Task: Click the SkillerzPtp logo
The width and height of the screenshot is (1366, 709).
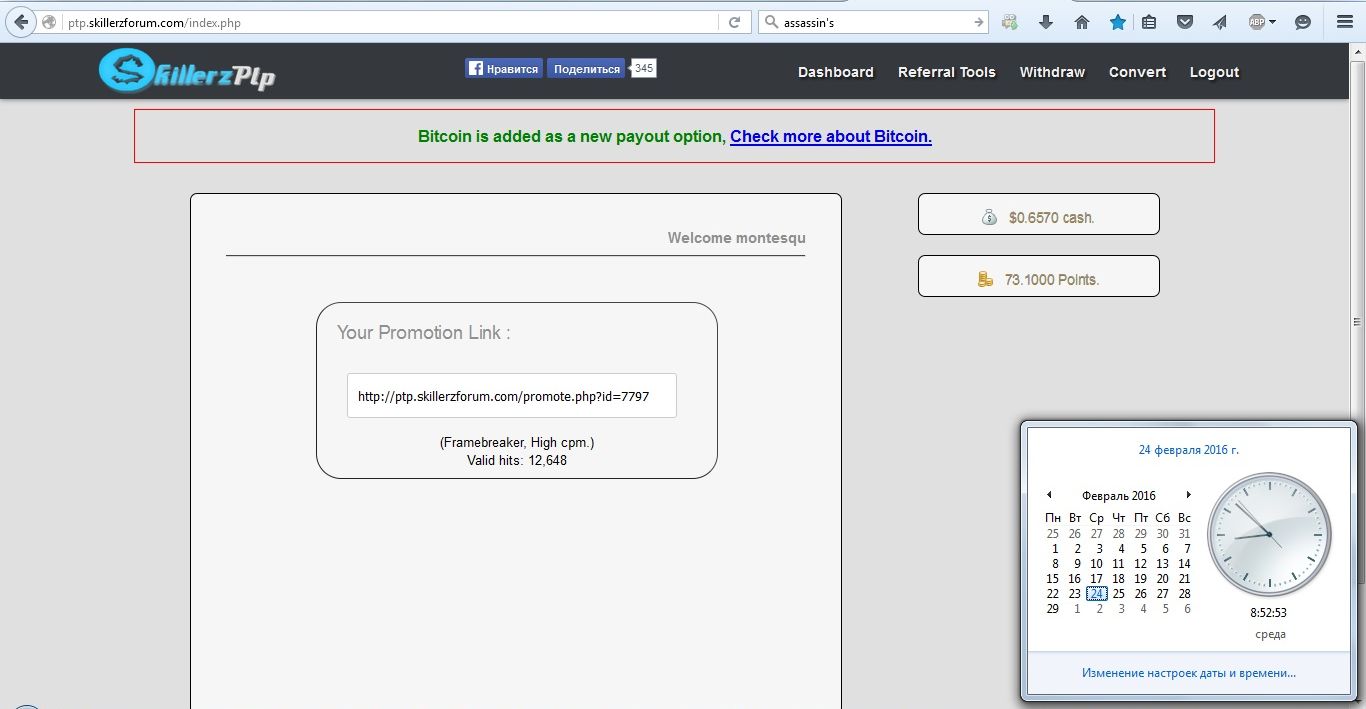Action: point(187,71)
